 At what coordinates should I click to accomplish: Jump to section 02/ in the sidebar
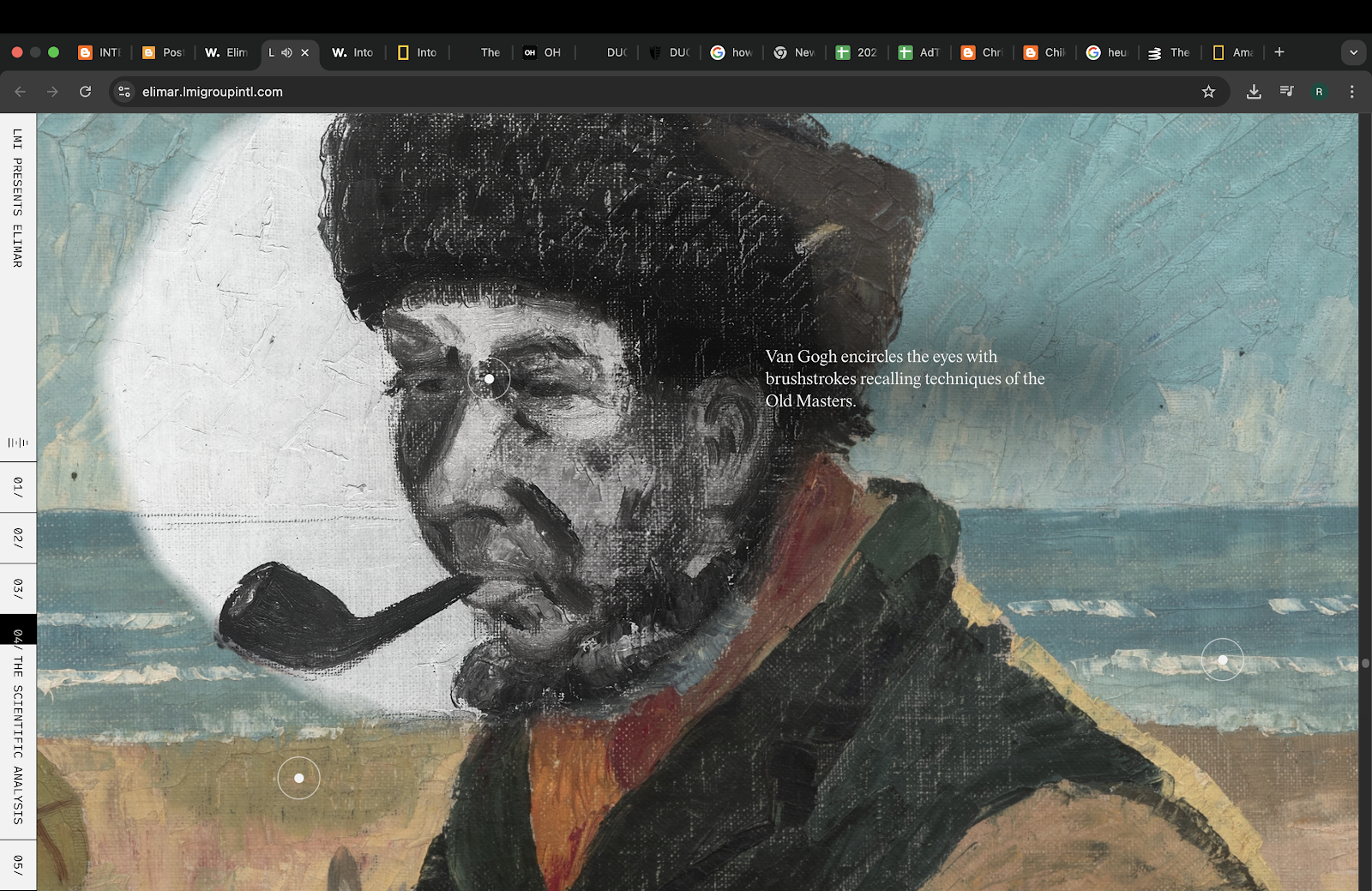coord(18,538)
